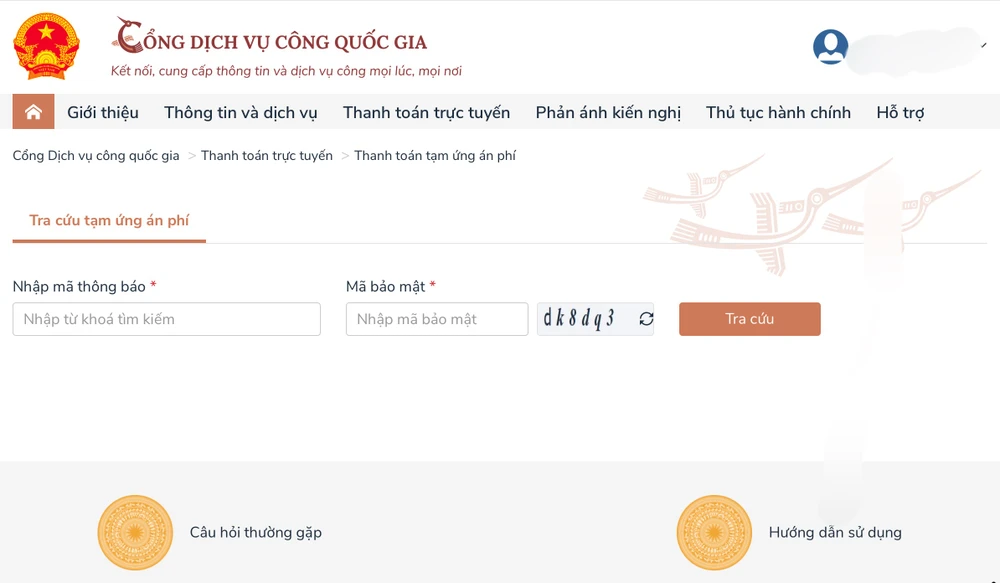Open the Hỗ trợ menu
The image size is (1000, 583).
click(x=900, y=112)
